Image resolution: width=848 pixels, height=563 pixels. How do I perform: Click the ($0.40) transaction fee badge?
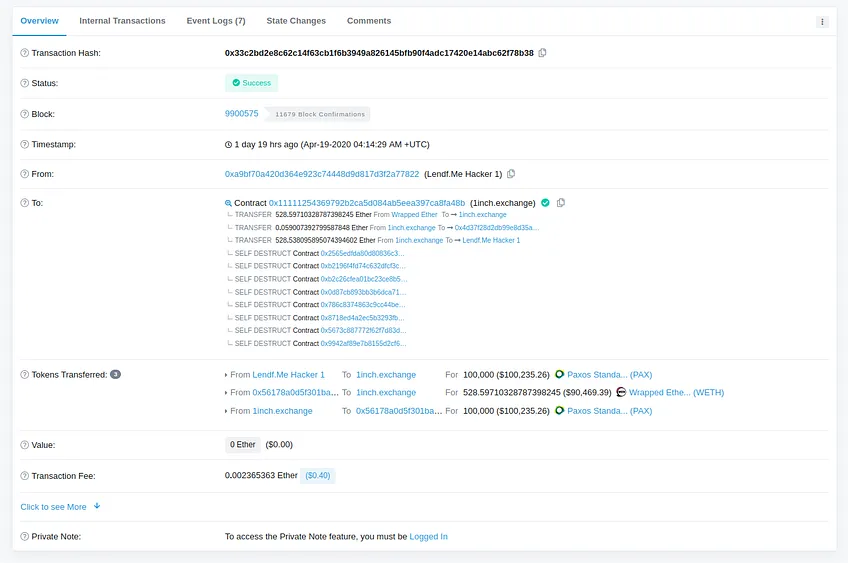pyautogui.click(x=317, y=475)
